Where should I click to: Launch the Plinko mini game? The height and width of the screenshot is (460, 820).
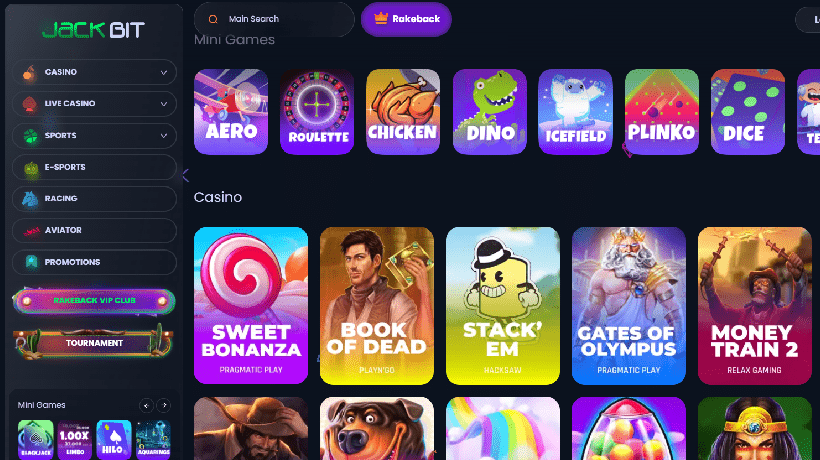(x=661, y=112)
